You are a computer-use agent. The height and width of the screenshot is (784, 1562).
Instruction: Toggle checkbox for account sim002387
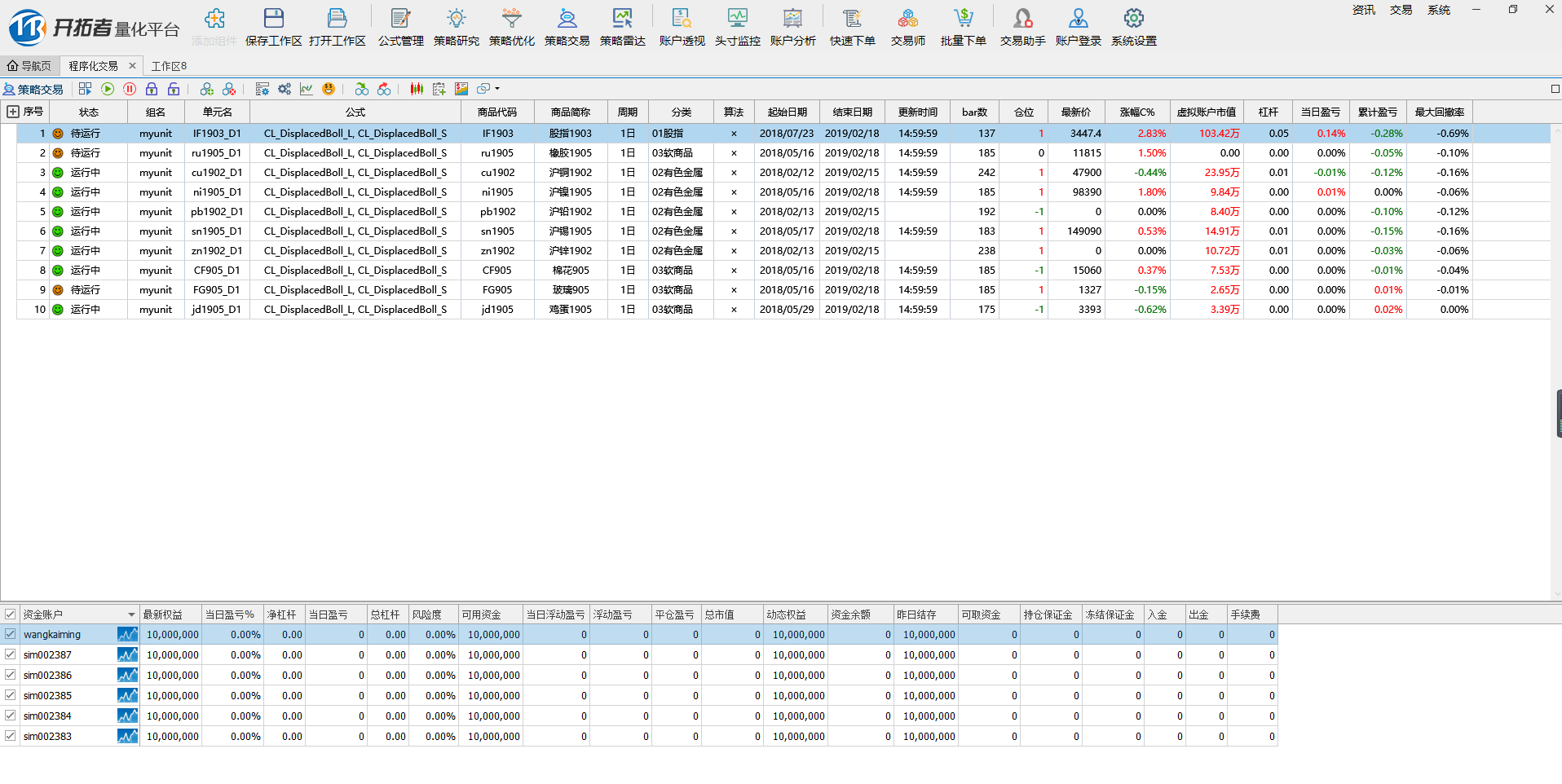11,654
